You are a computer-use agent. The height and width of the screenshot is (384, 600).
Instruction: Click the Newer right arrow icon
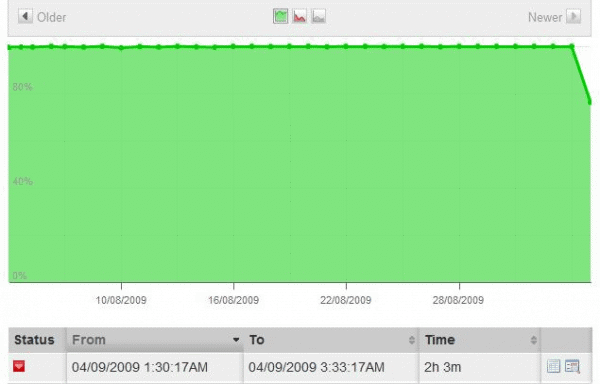574,17
